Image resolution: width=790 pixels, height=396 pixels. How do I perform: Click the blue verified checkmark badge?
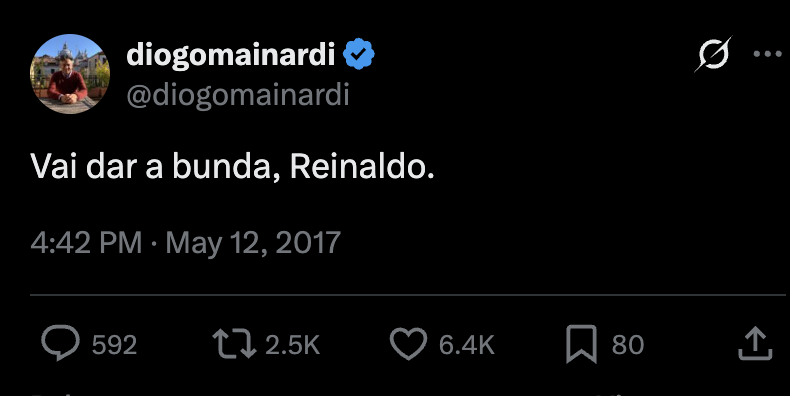tap(359, 54)
